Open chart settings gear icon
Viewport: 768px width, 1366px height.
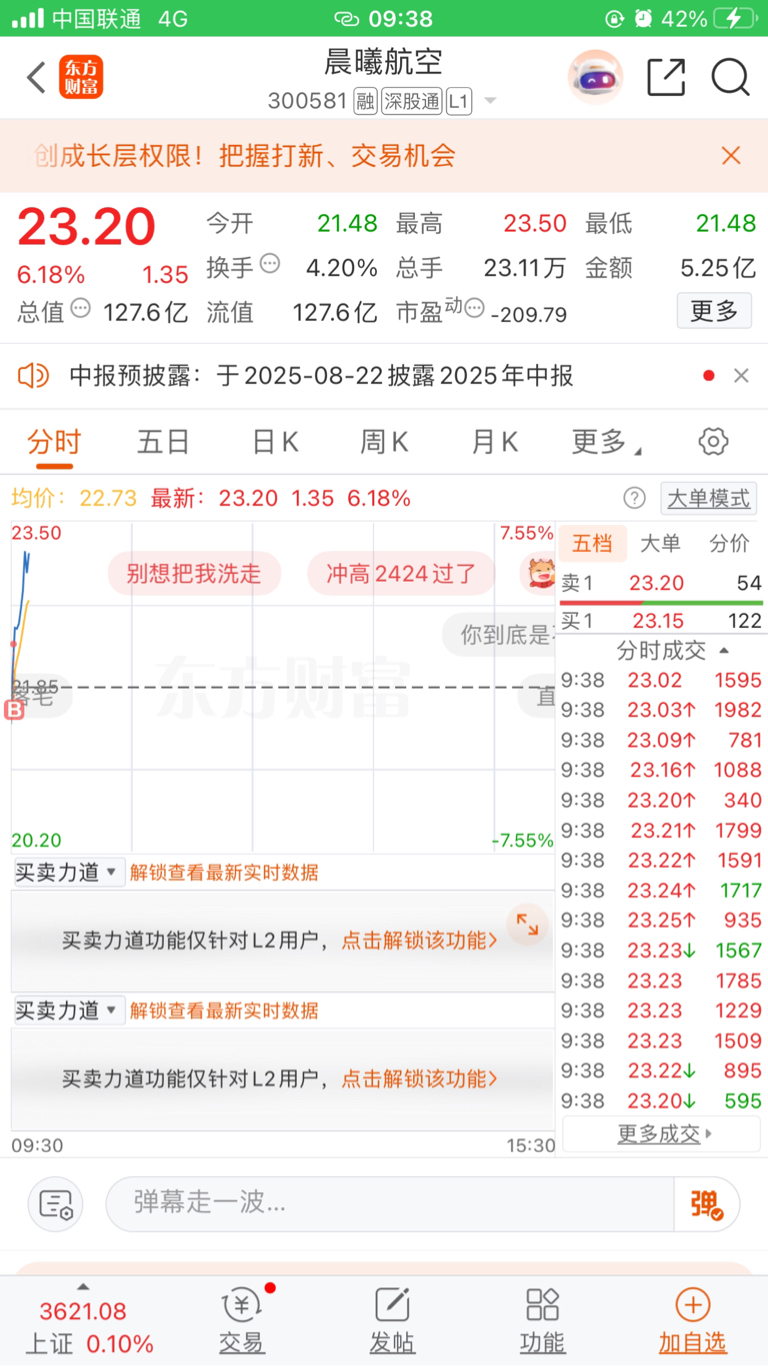click(x=713, y=441)
